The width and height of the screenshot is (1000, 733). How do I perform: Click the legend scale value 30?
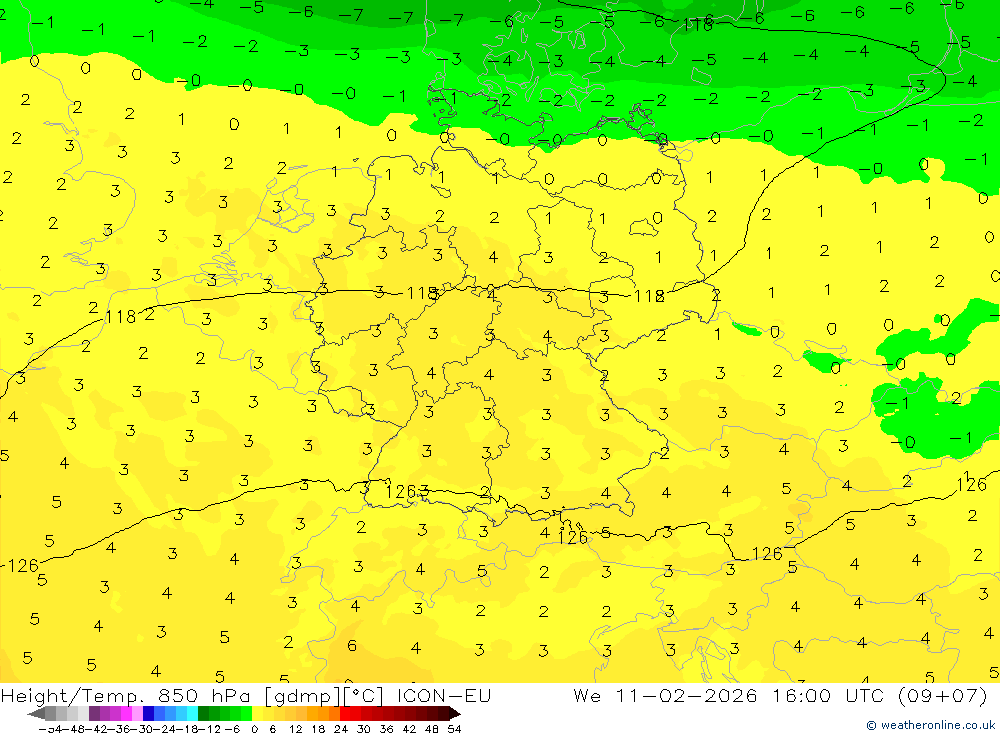(x=364, y=729)
